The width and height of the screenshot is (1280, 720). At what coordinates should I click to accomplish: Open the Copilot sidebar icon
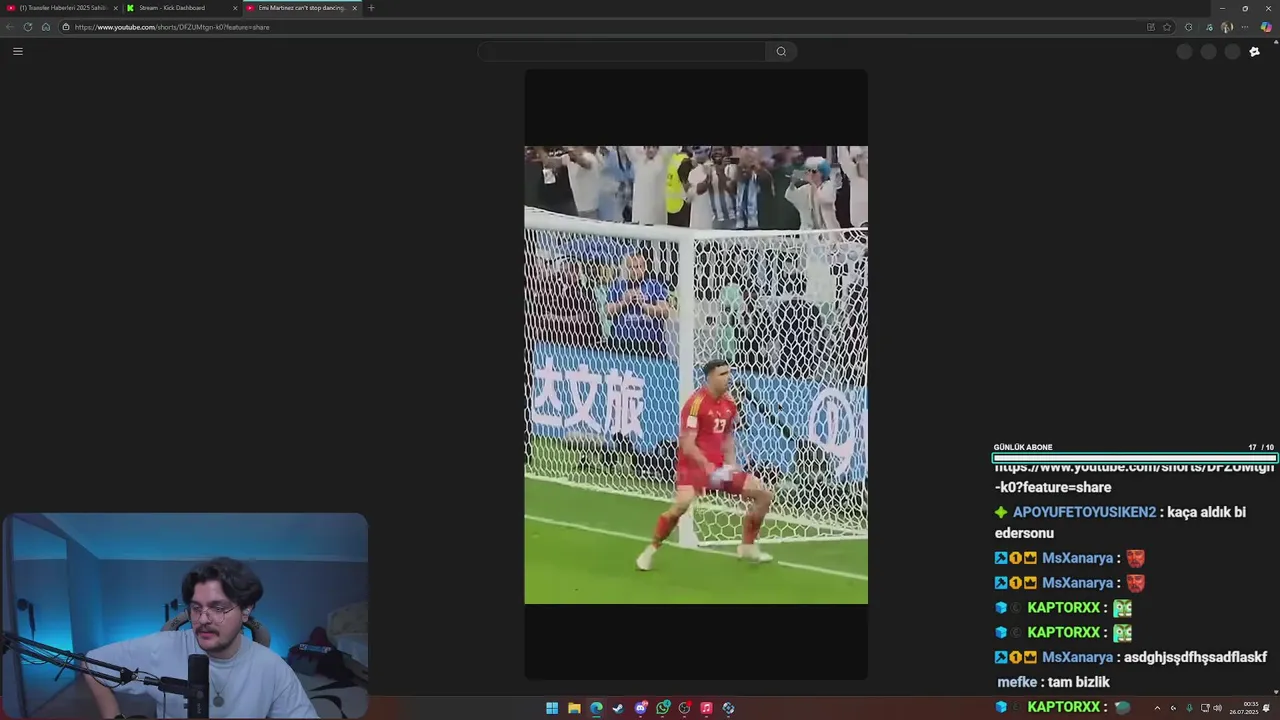(x=1266, y=27)
